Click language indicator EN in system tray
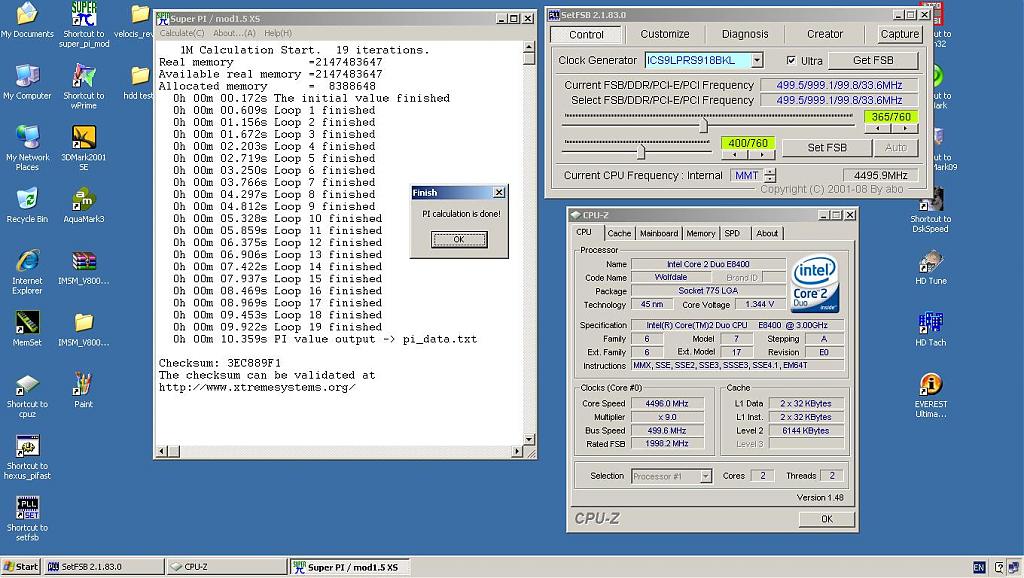 pos(979,568)
